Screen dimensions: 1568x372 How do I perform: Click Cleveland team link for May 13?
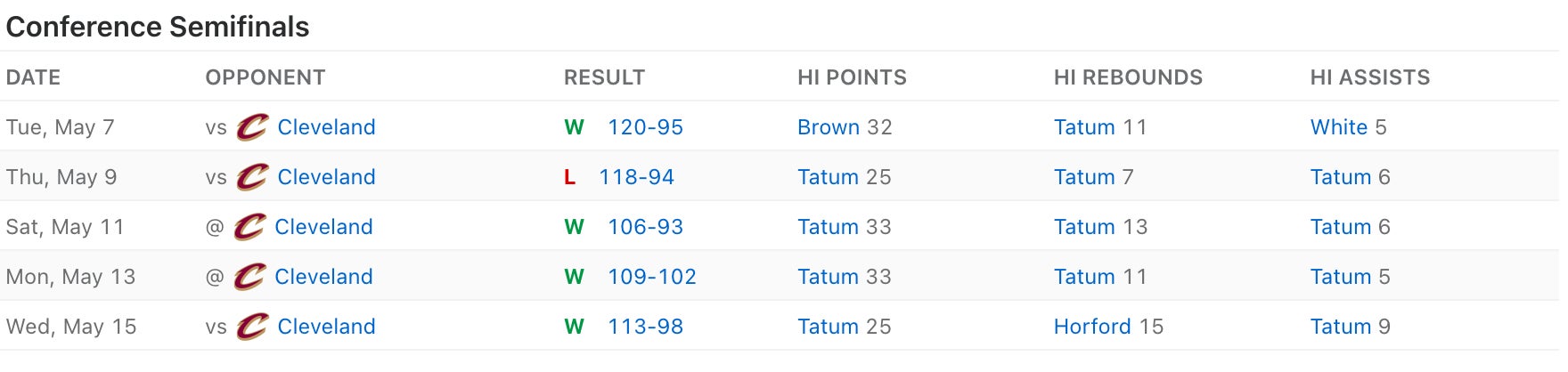click(323, 277)
